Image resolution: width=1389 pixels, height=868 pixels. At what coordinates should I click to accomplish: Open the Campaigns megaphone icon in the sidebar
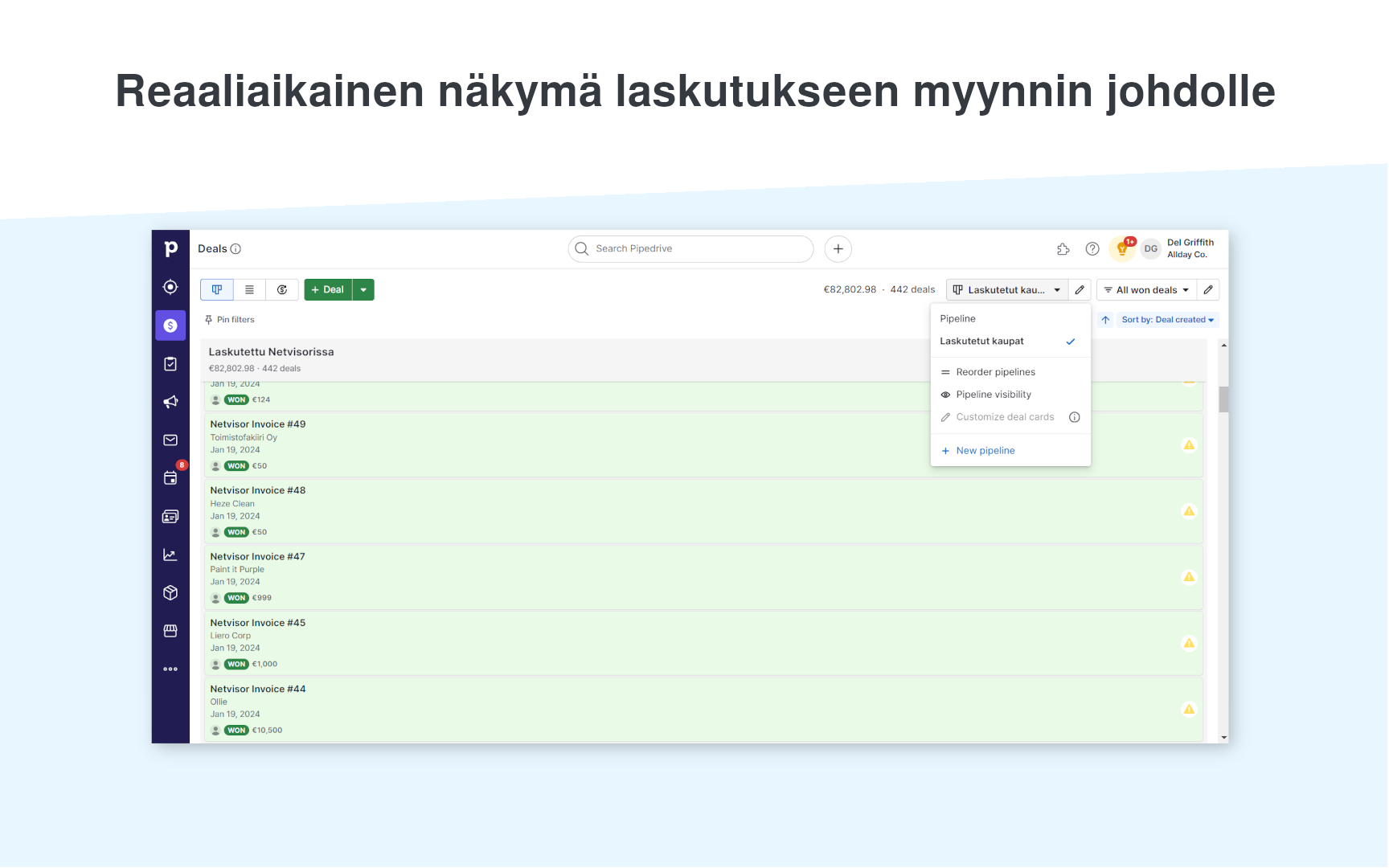click(x=170, y=402)
